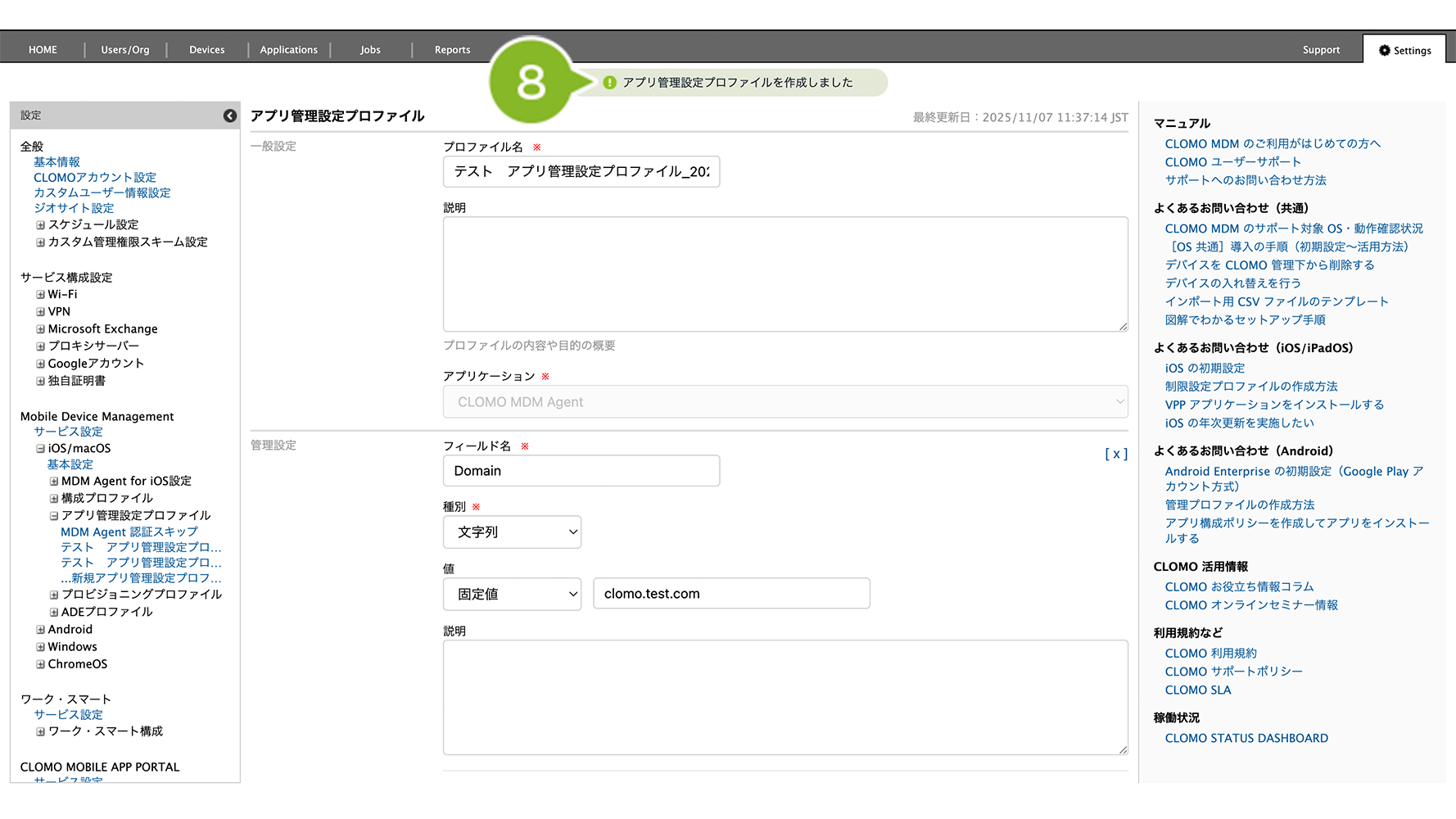
Task: Open the CLOMO MDM Agent application dropdown
Action: [x=785, y=402]
